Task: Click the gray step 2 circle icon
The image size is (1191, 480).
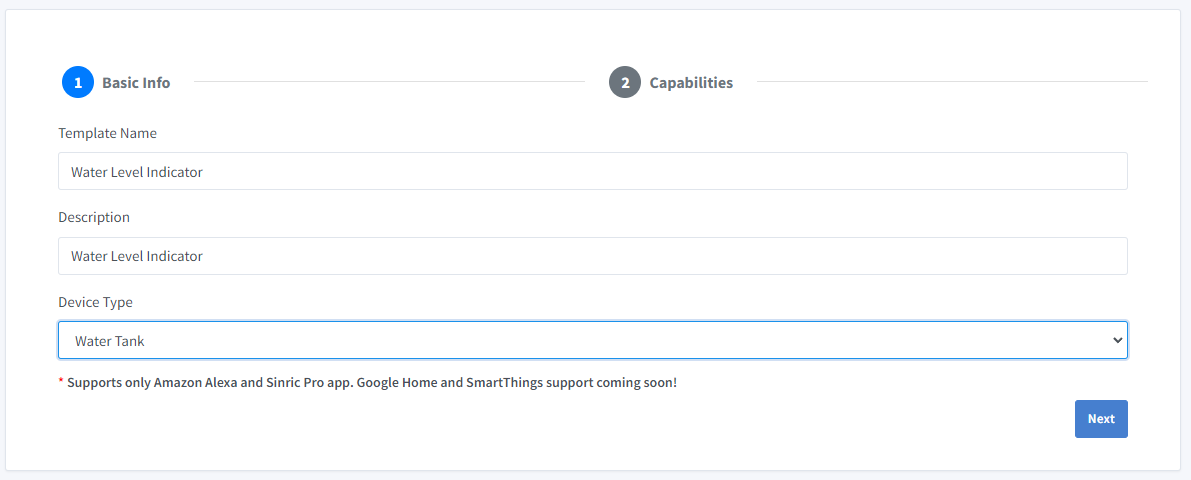Action: [625, 82]
